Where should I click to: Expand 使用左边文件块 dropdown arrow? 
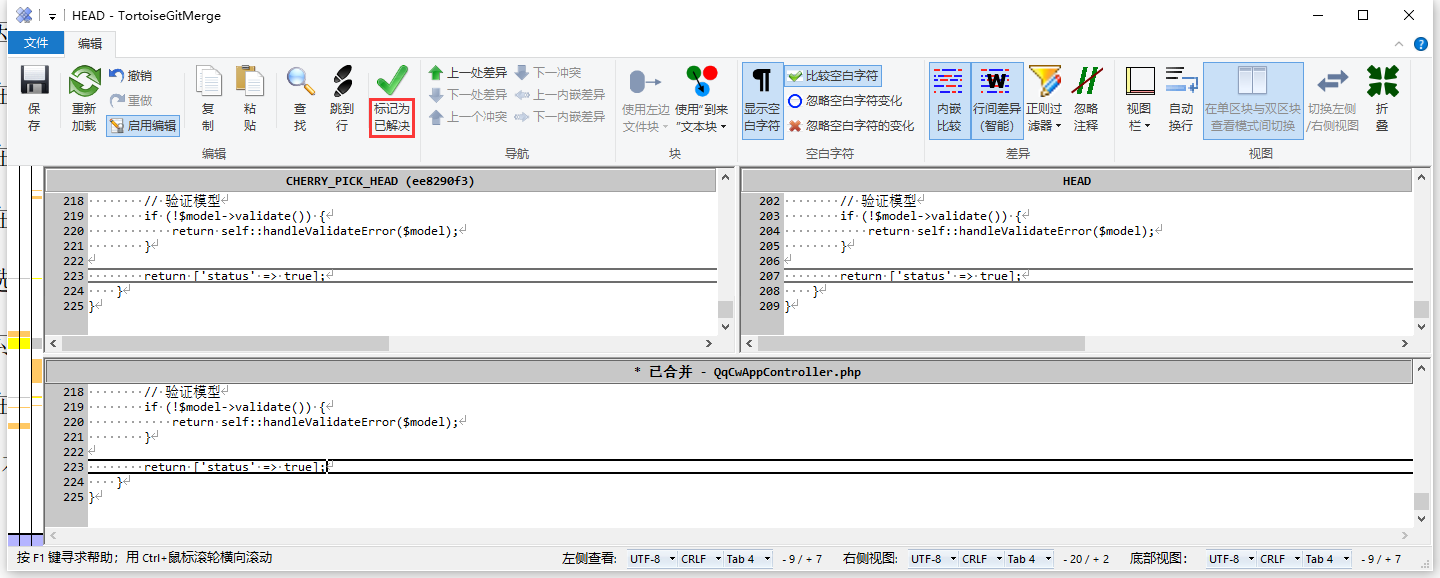tap(664, 127)
